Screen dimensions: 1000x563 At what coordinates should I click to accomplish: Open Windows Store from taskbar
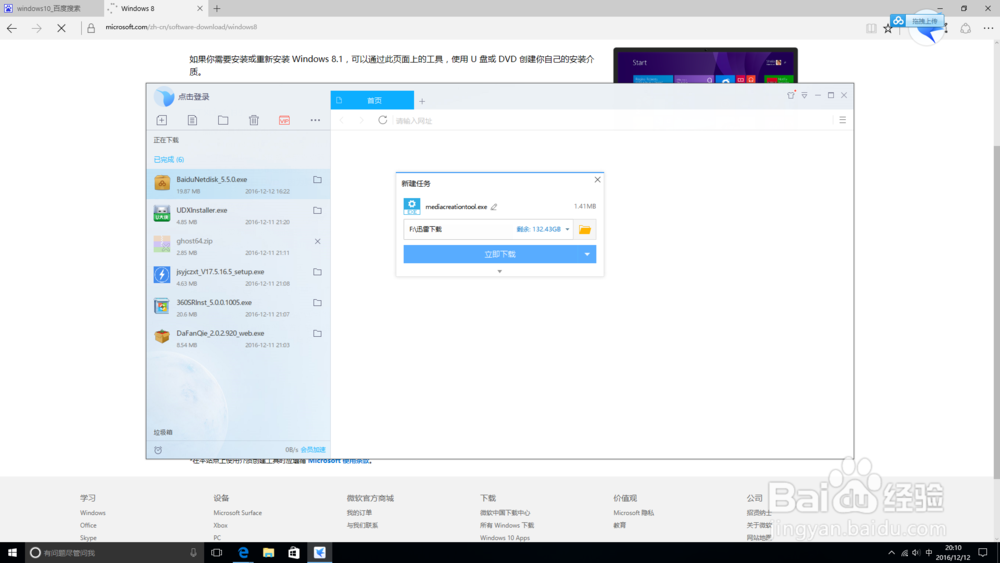click(293, 552)
